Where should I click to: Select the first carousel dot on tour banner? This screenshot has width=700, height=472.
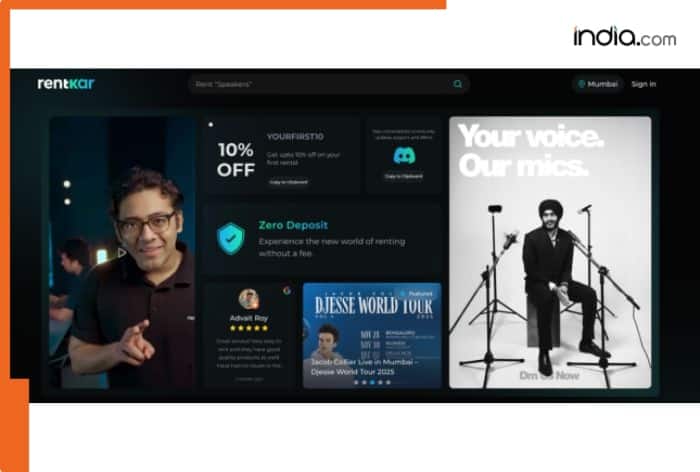(356, 382)
